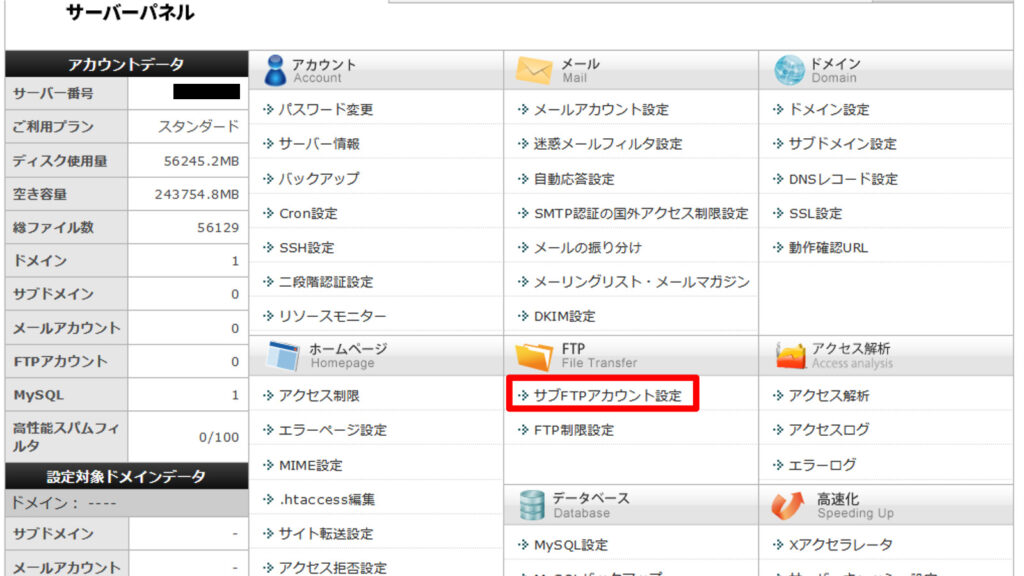
Task: Click the 56245.2MB disk usage value
Action: click(x=201, y=161)
